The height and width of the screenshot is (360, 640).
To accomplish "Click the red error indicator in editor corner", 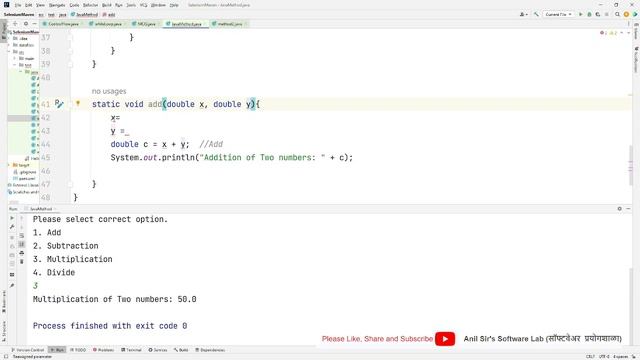I will [x=603, y=33].
